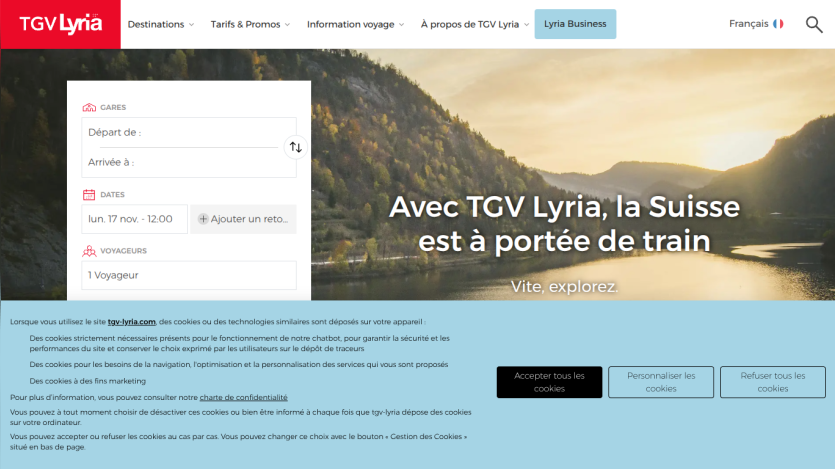The image size is (835, 469).
Task: Click the Dates calendar icon
Action: 89,194
